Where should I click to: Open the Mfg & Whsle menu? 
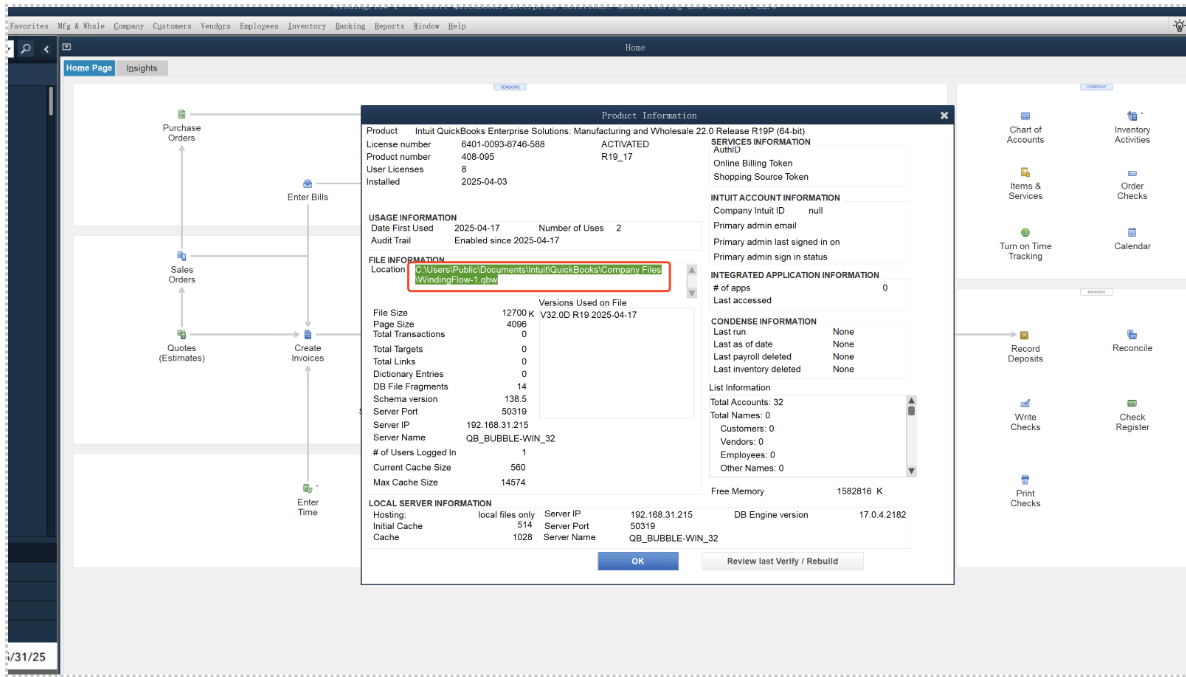81,26
